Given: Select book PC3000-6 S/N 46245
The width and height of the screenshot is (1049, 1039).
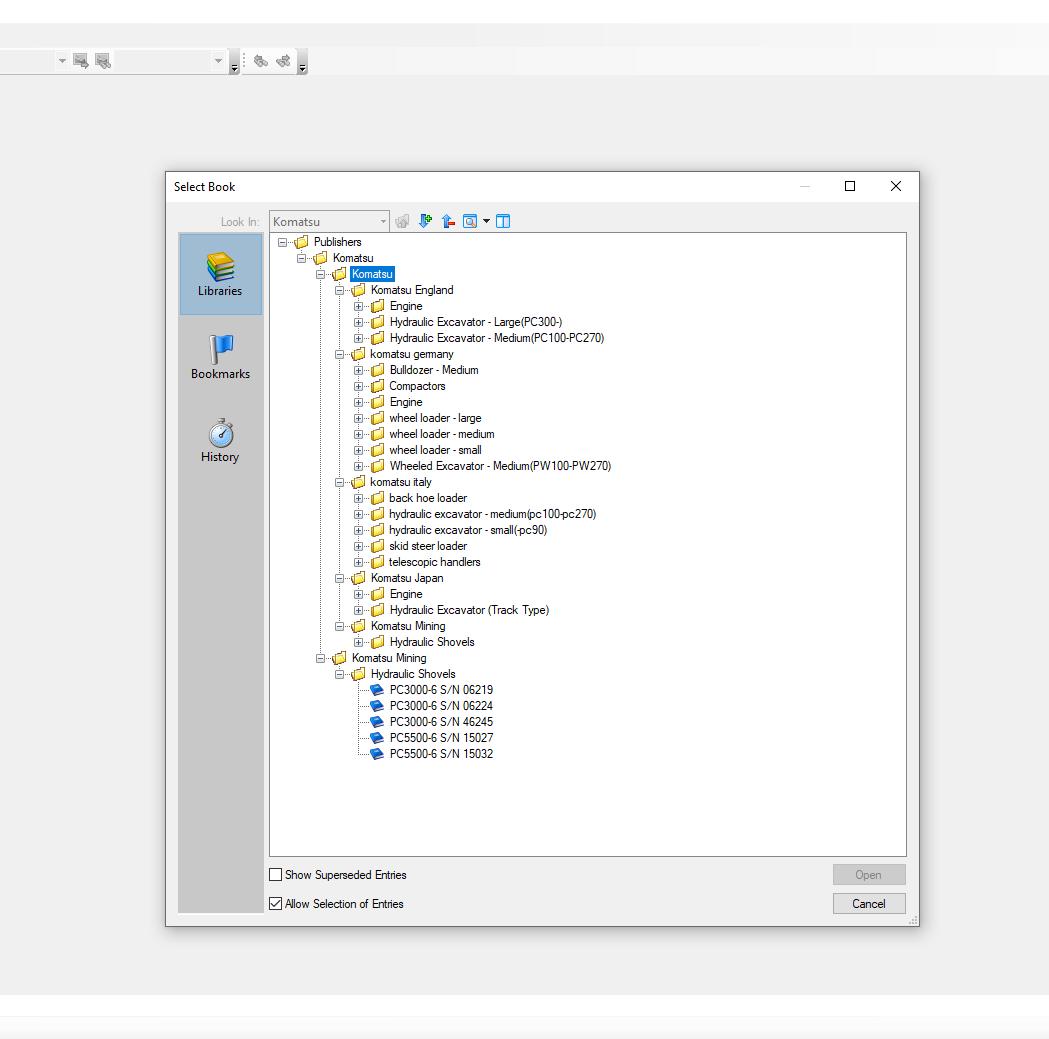Looking at the screenshot, I should point(441,722).
